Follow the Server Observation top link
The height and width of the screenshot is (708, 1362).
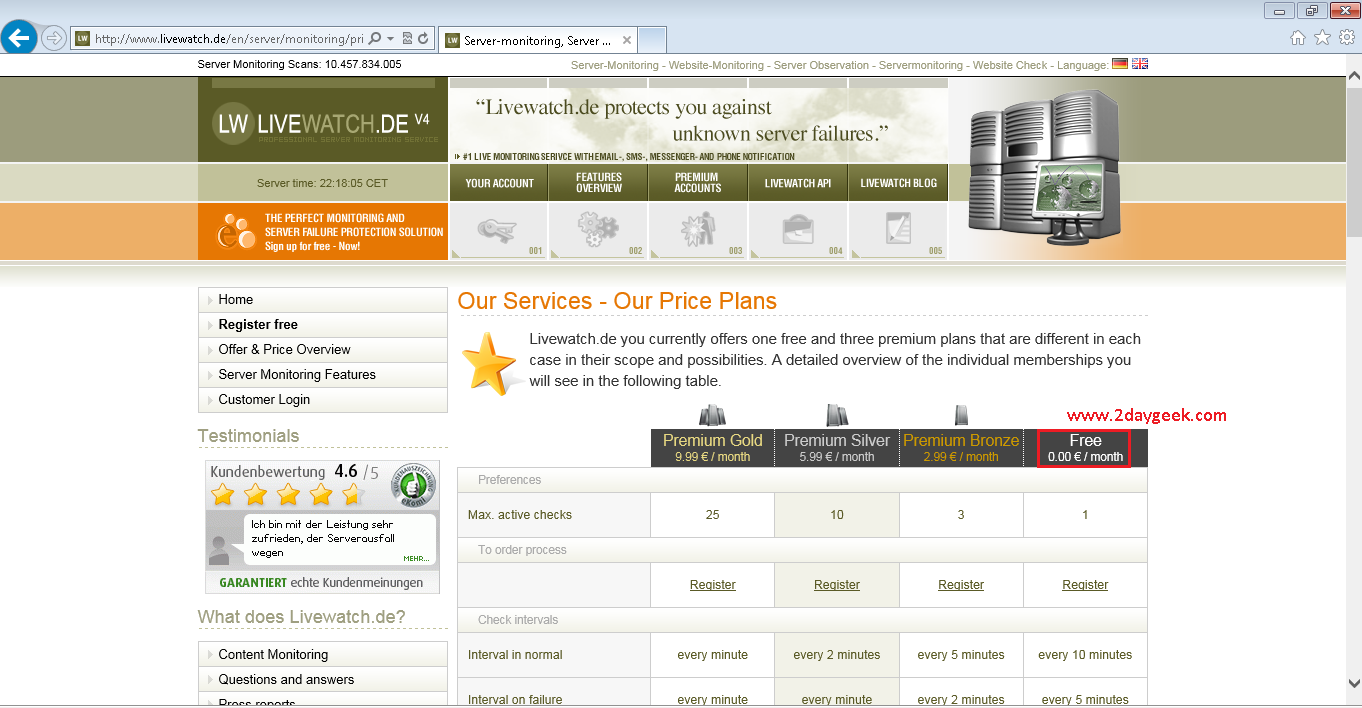tap(821, 65)
